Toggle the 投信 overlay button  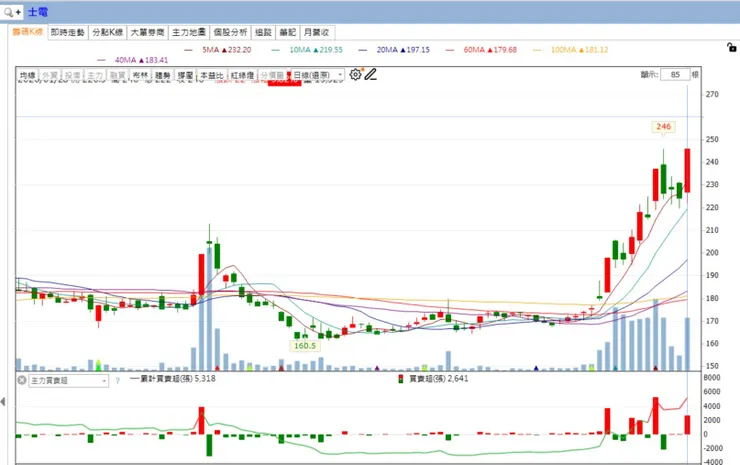(72, 75)
